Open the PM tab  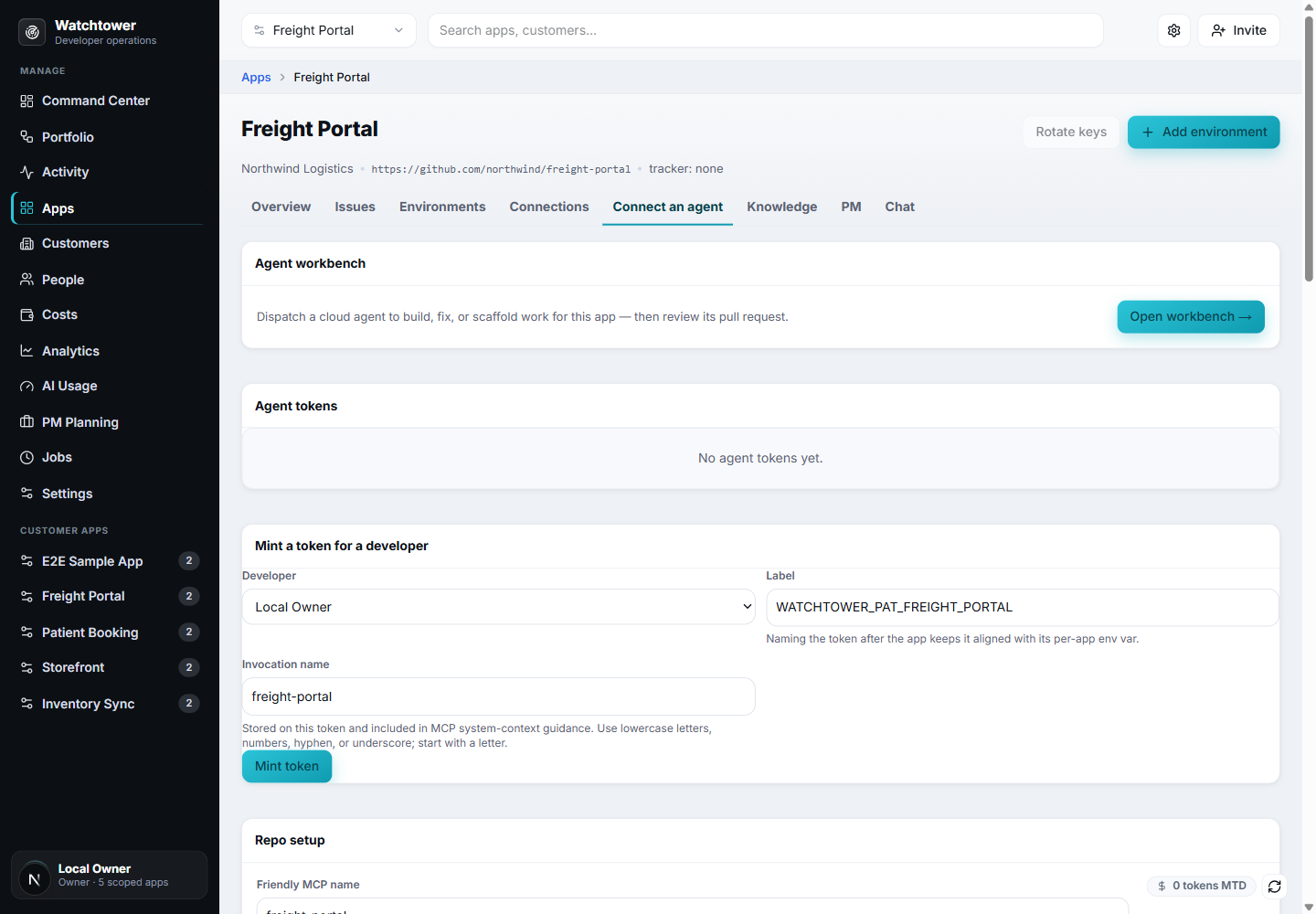[851, 207]
